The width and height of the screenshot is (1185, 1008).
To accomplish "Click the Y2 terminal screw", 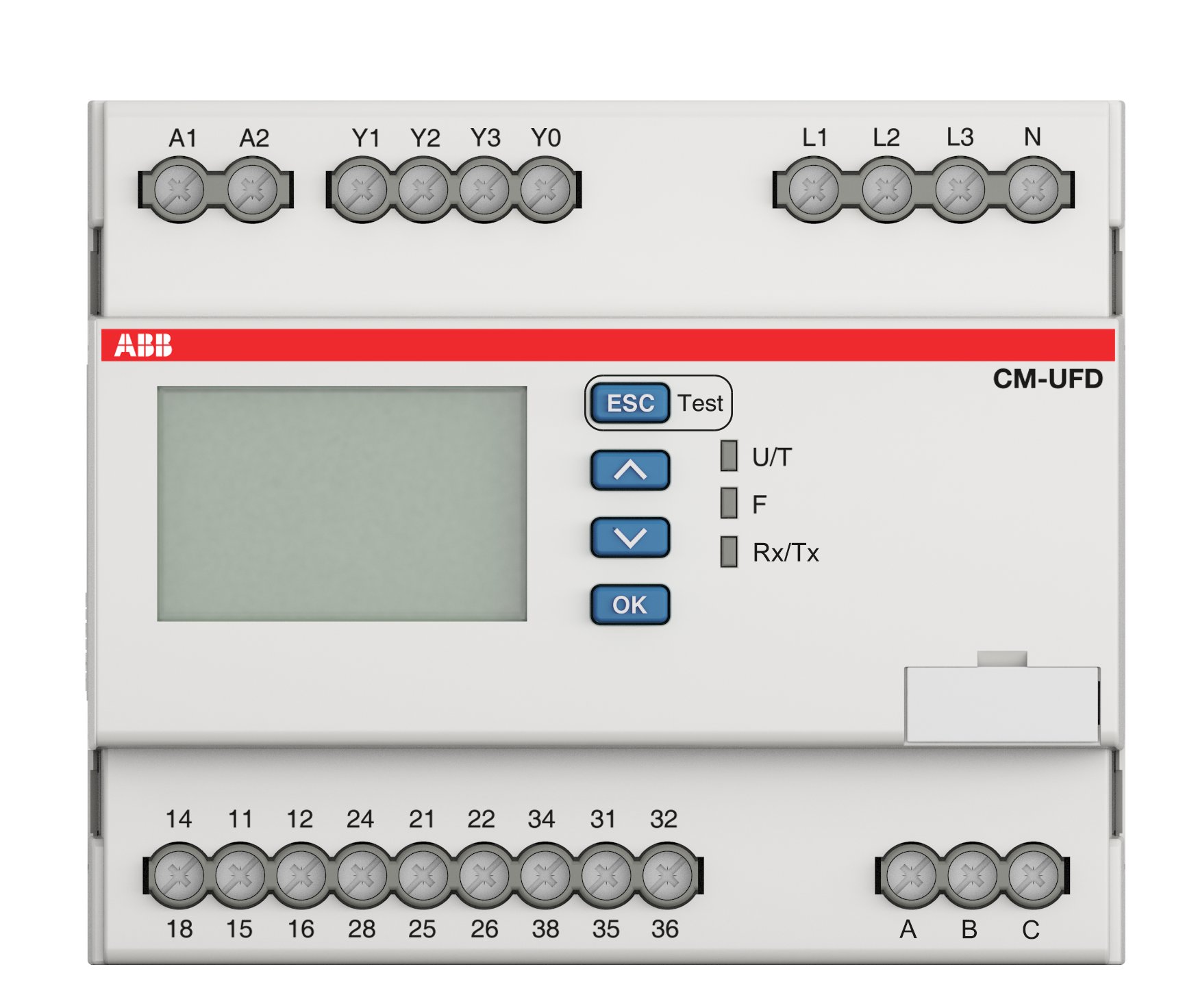I will point(423,190).
